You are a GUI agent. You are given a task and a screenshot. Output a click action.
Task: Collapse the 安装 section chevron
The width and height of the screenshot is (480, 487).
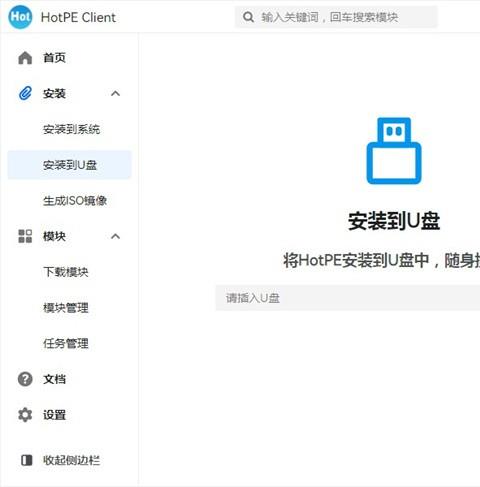tap(115, 93)
